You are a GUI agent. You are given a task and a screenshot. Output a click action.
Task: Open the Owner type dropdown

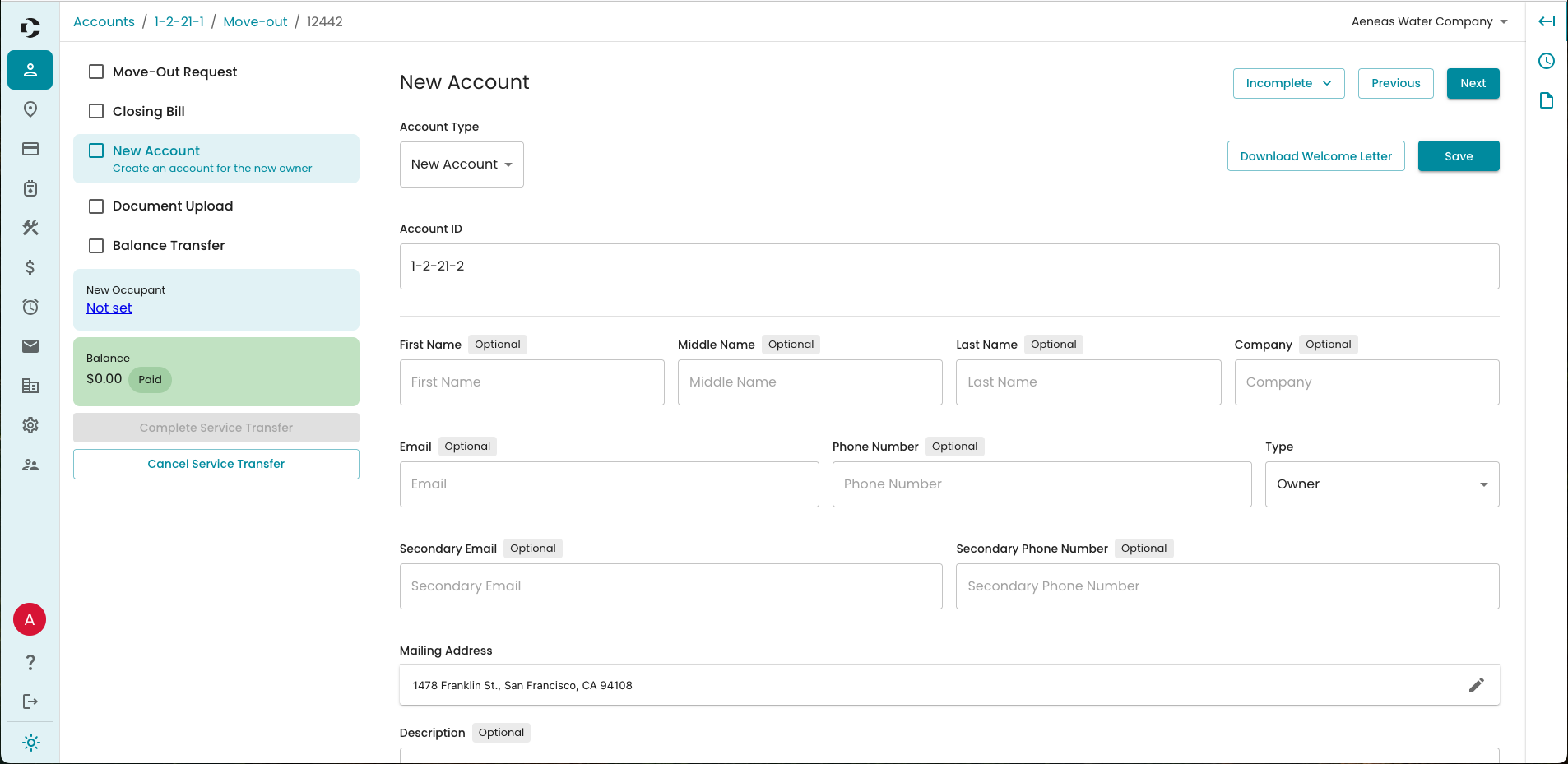click(x=1381, y=484)
